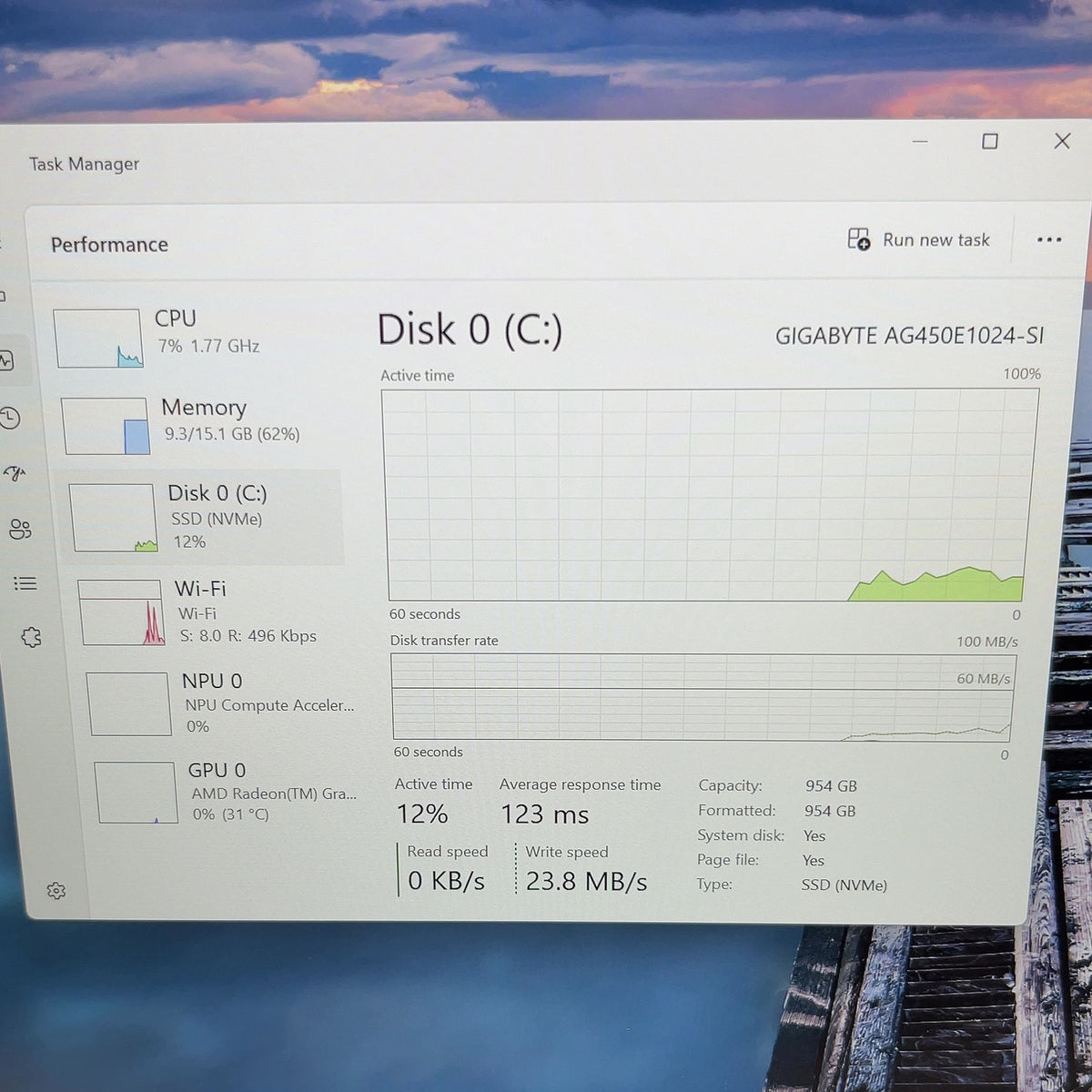Click the Run new task button
The image size is (1092, 1092).
(918, 239)
